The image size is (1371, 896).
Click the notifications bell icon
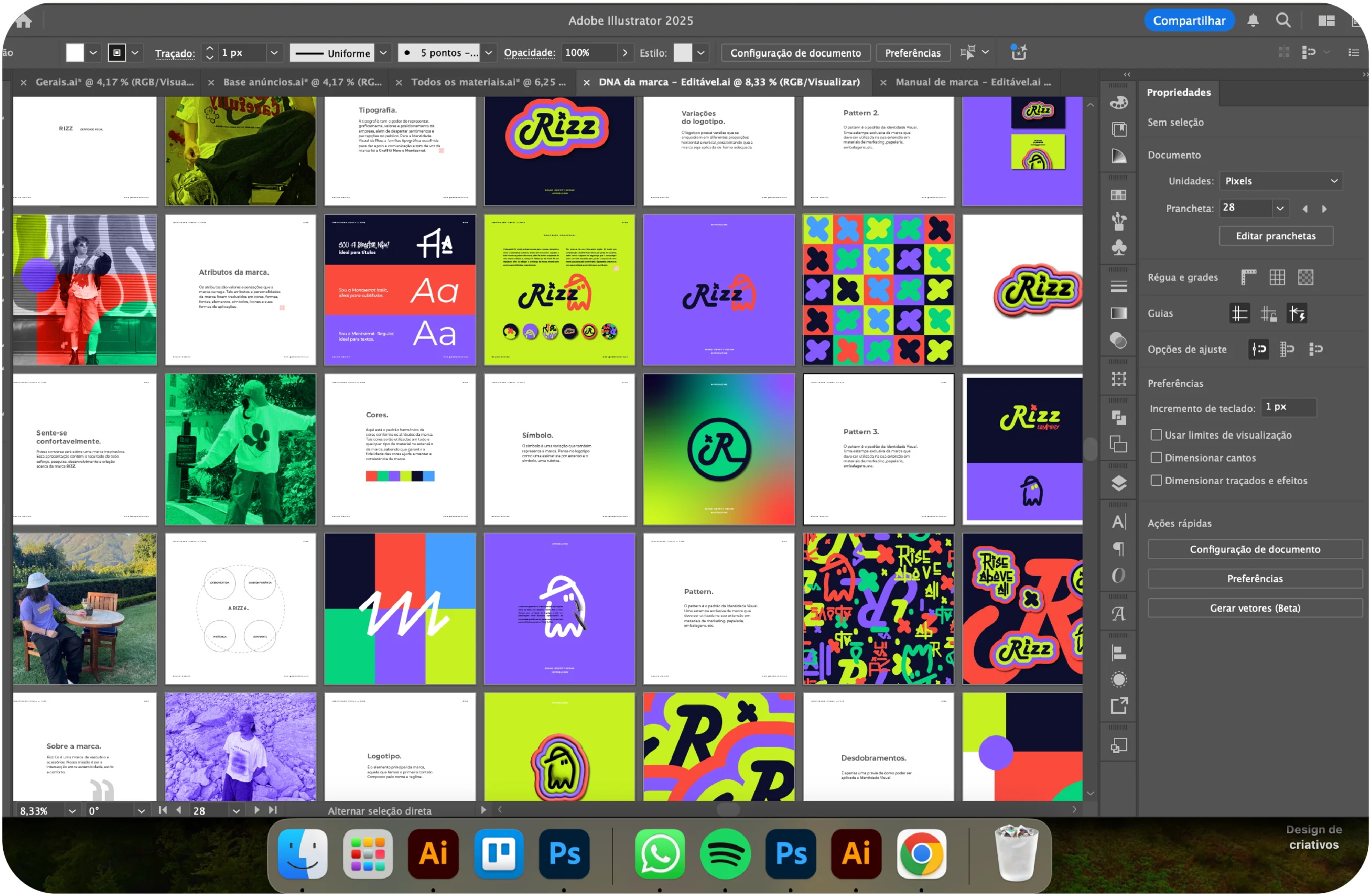point(1252,21)
